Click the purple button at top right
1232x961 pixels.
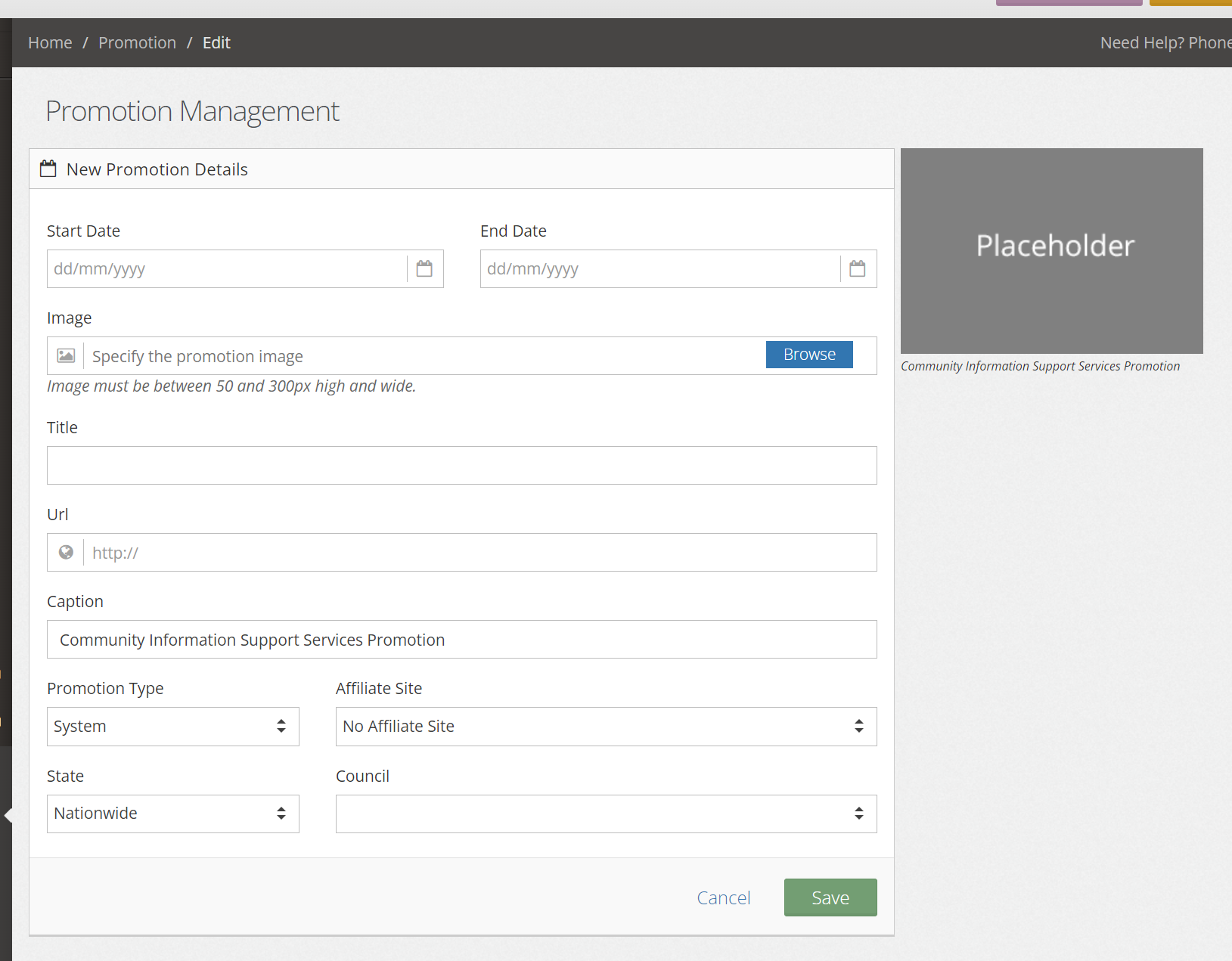coord(1069,3)
